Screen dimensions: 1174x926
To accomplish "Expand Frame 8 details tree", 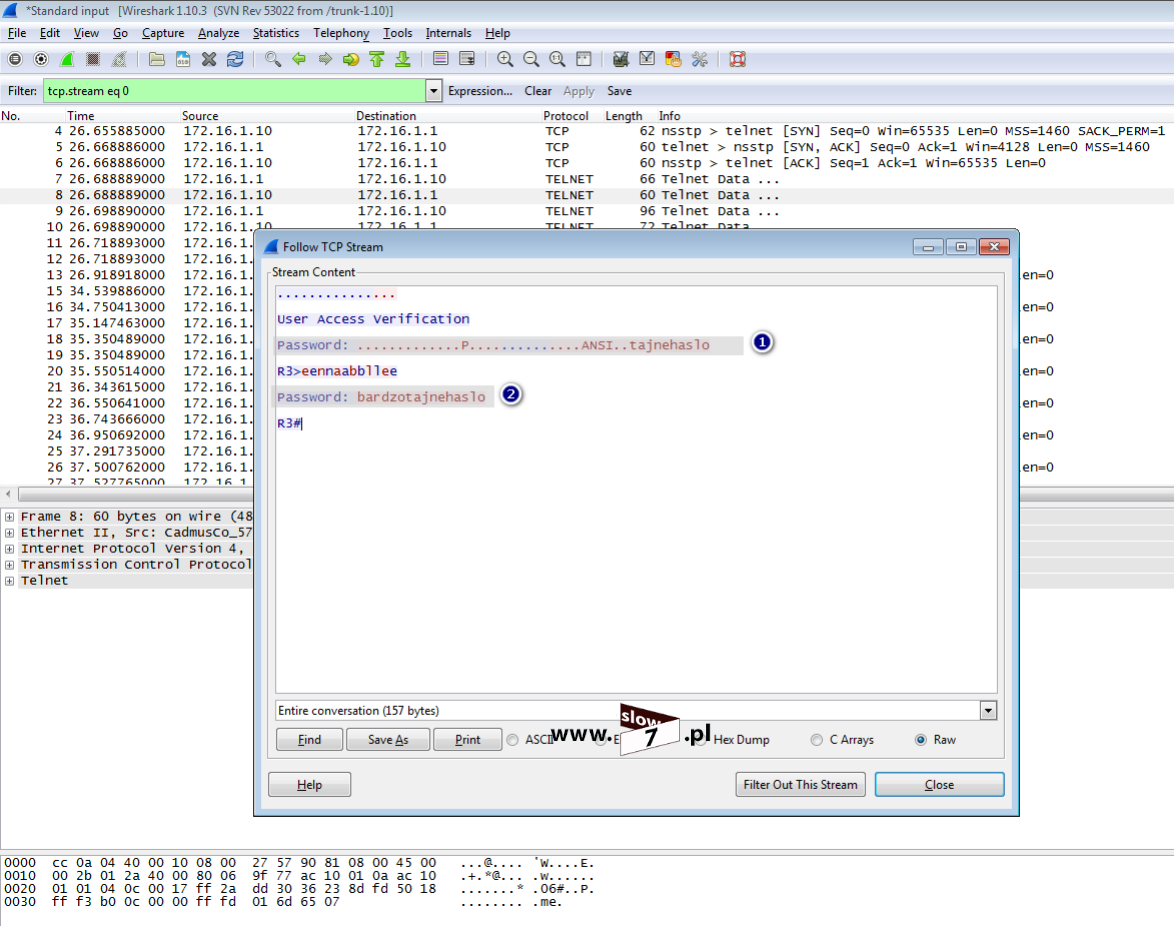I will (x=9, y=517).
